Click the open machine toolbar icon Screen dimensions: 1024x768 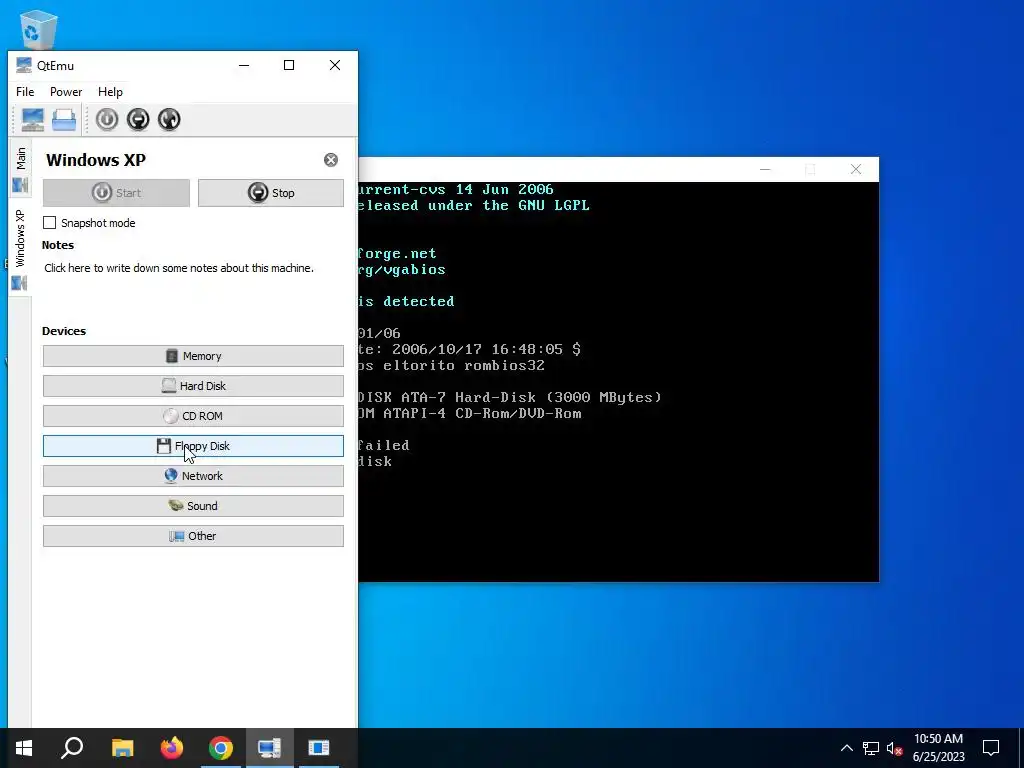pos(64,120)
